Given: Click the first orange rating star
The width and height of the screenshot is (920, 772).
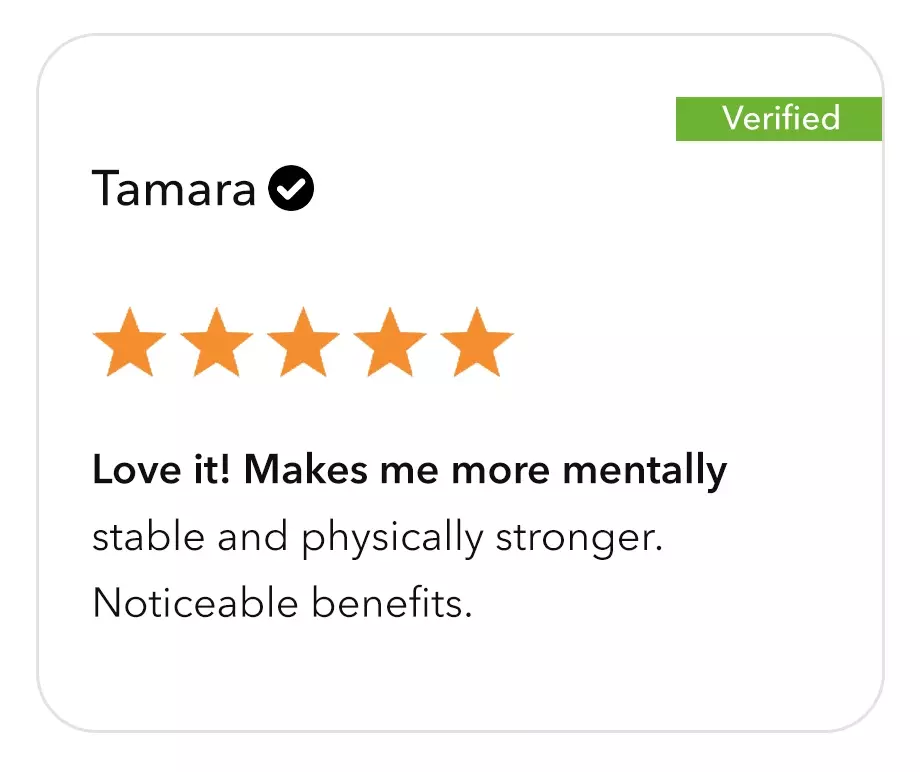Looking at the screenshot, I should click(130, 343).
